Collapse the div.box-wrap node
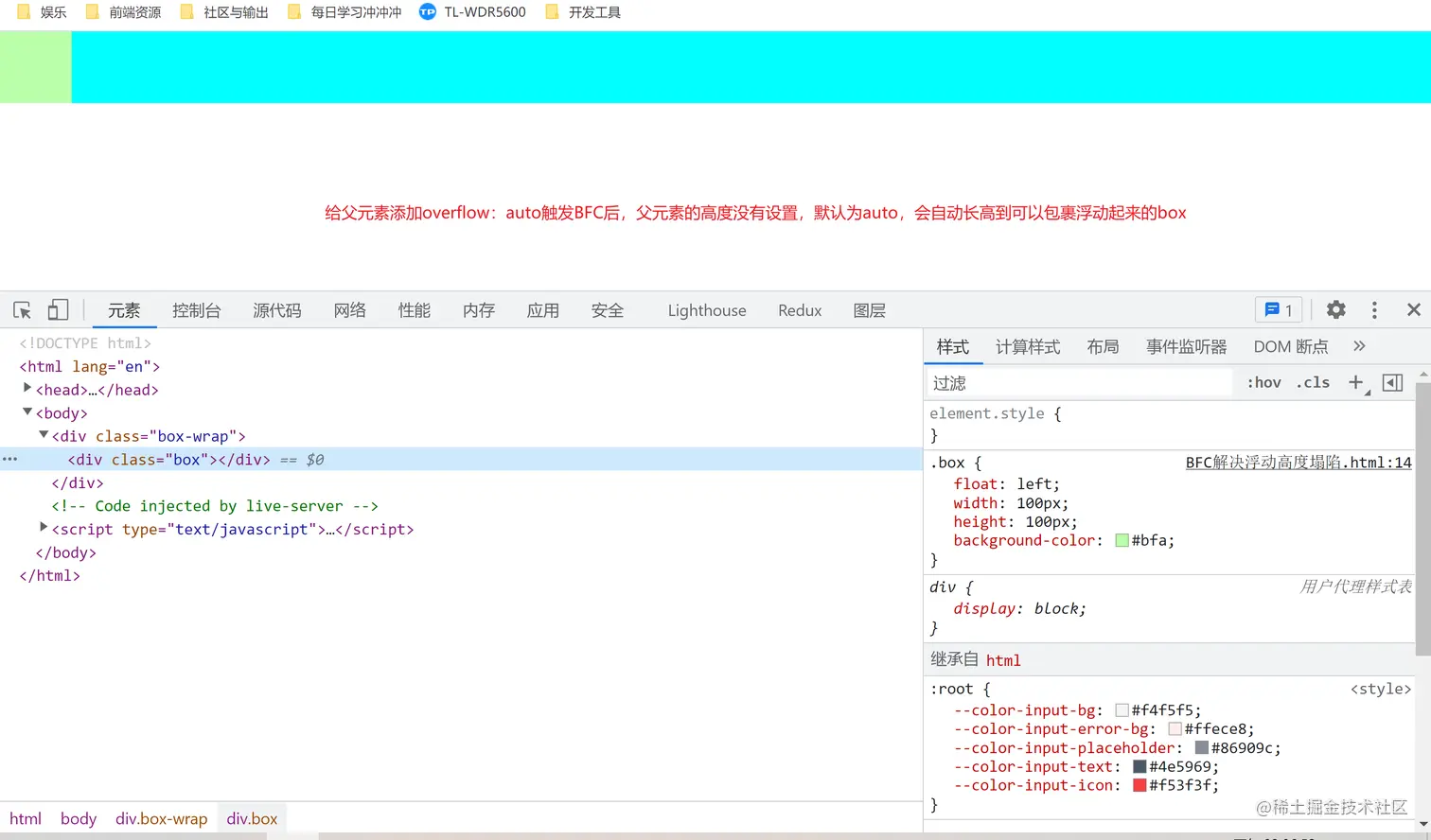Screen dimensions: 1431x840 point(44,435)
